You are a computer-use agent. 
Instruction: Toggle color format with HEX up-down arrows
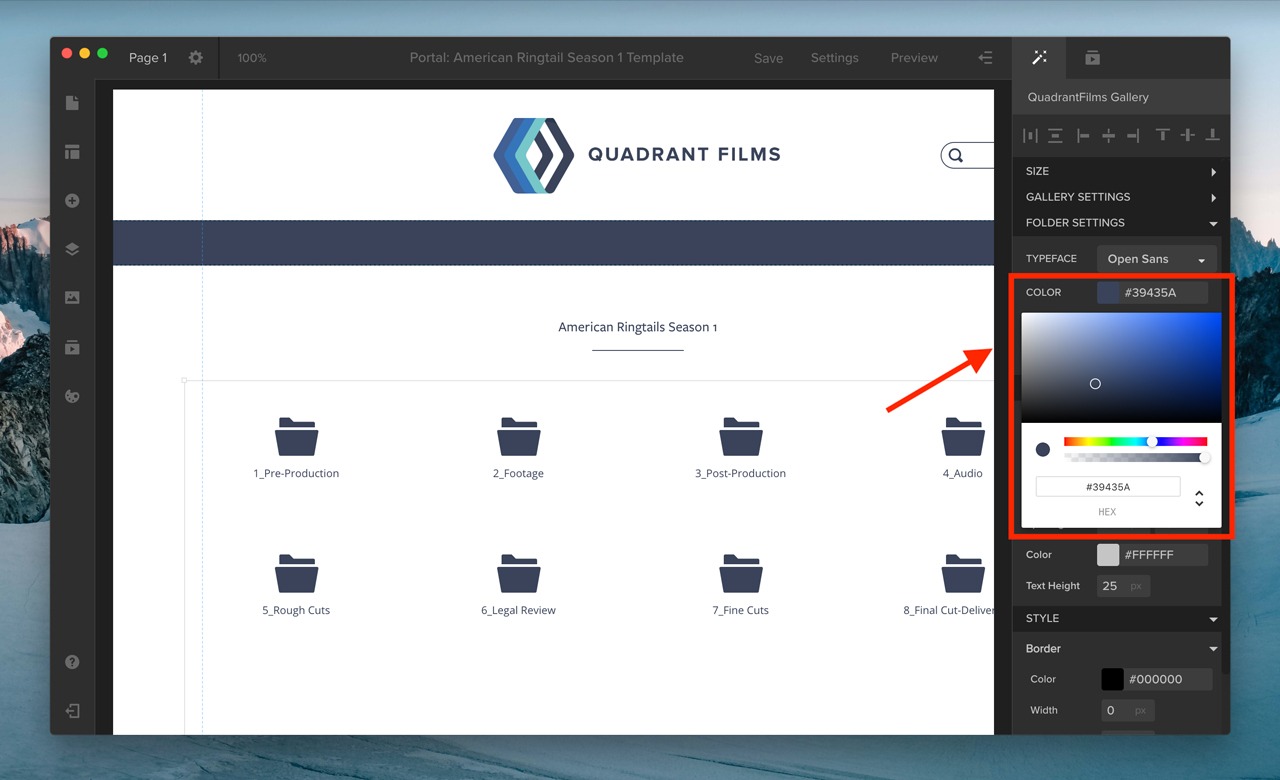pyautogui.click(x=1199, y=498)
